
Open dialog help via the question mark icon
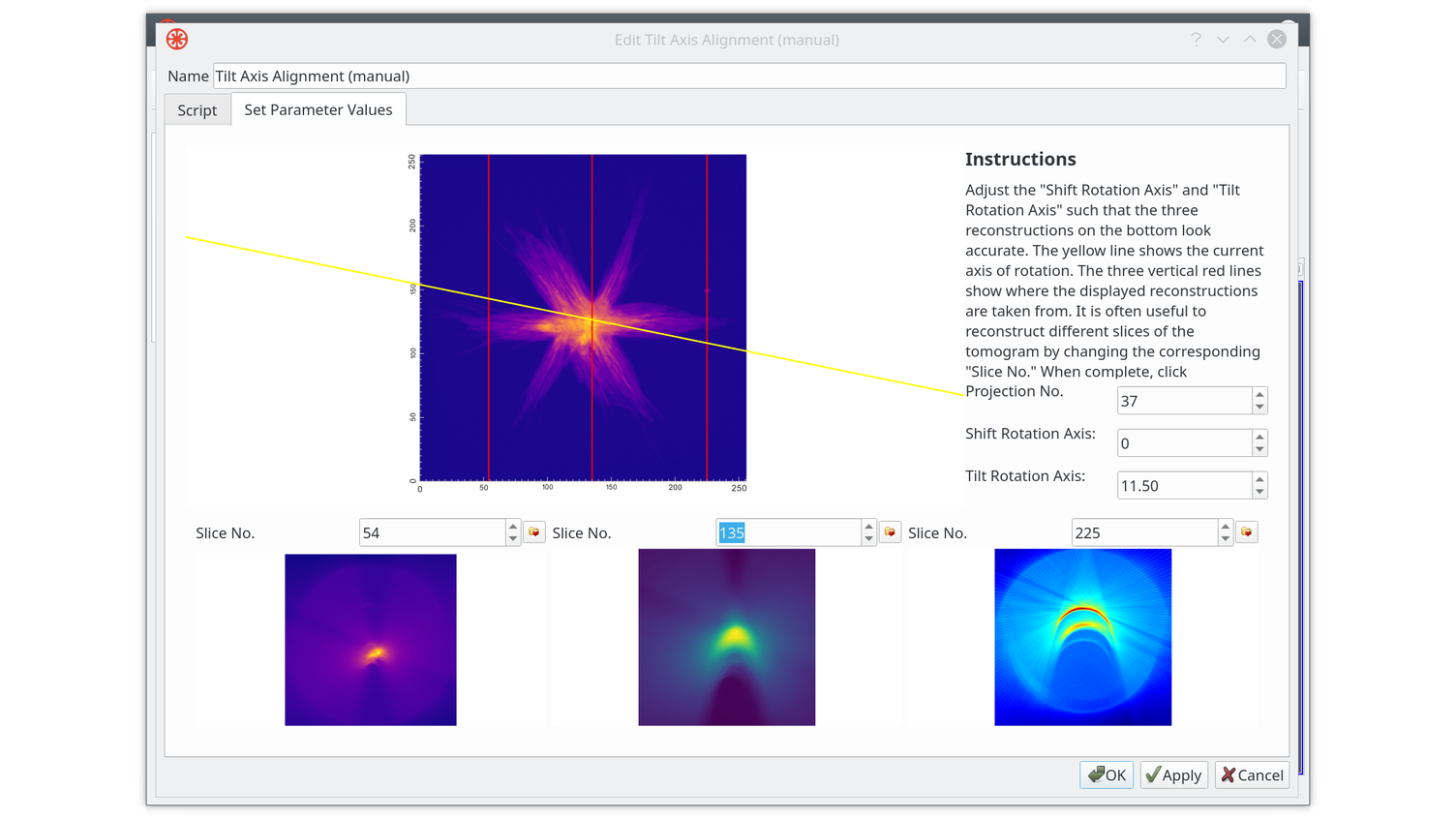click(x=1196, y=39)
